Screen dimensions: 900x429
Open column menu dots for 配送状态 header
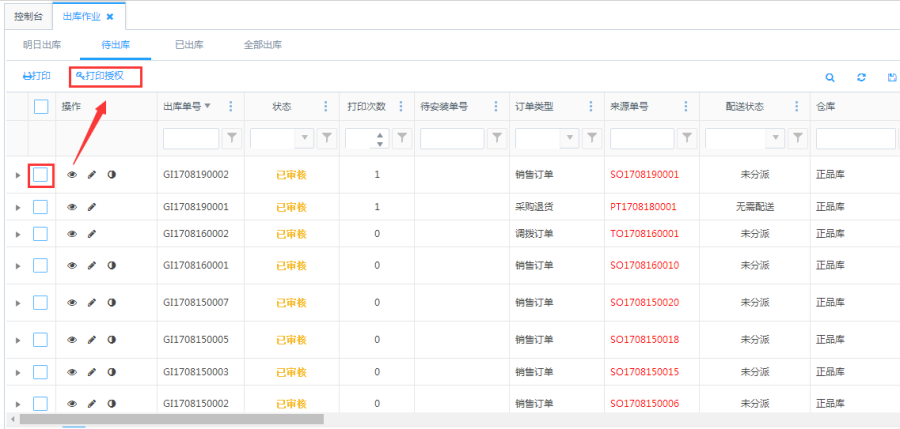click(795, 107)
